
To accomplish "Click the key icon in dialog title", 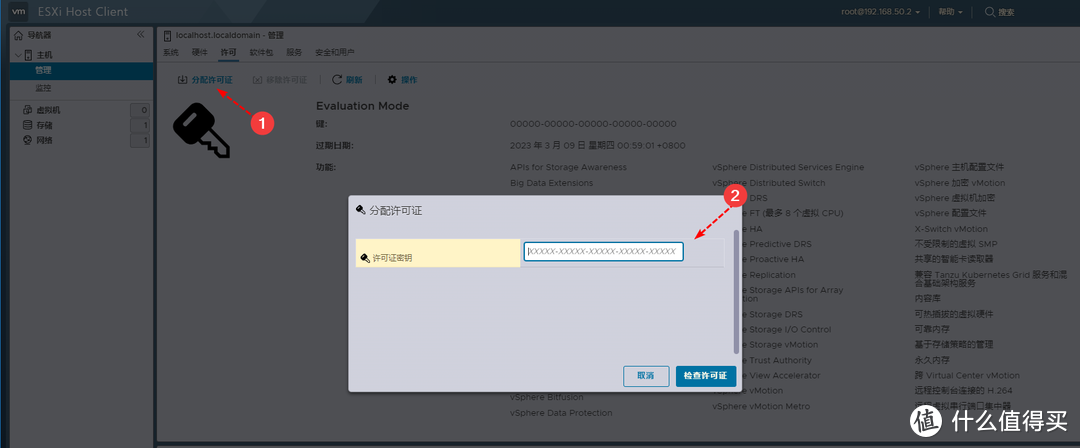I will click(361, 210).
